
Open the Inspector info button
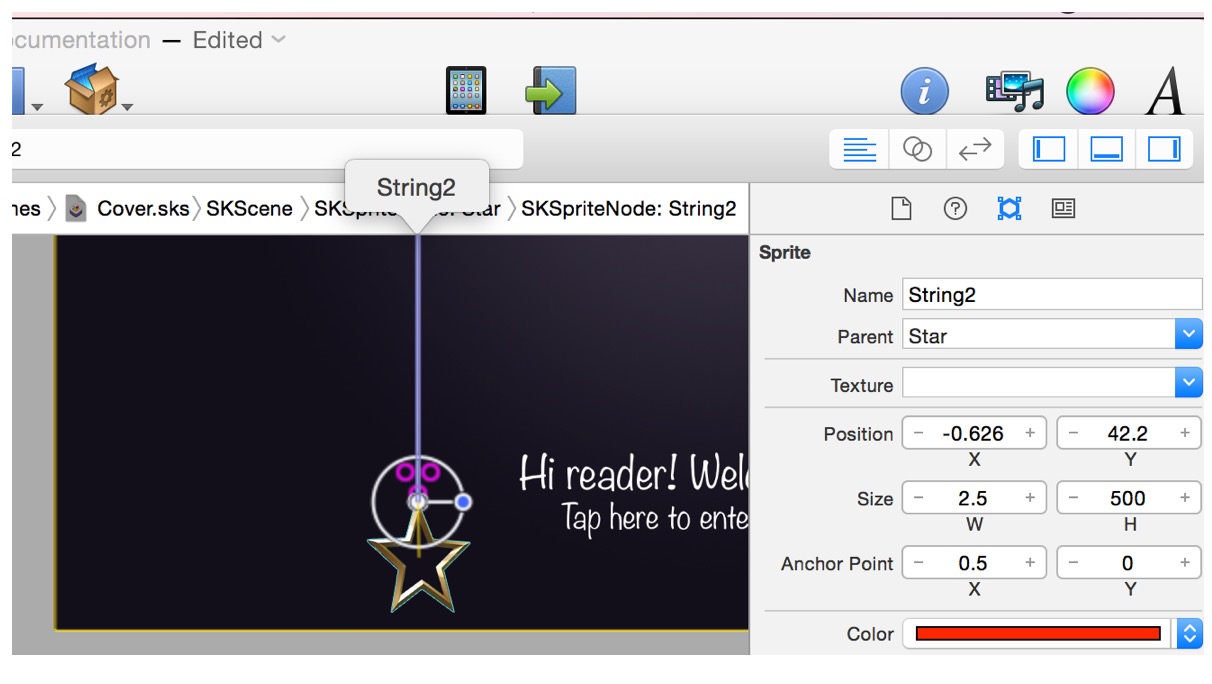[x=925, y=92]
